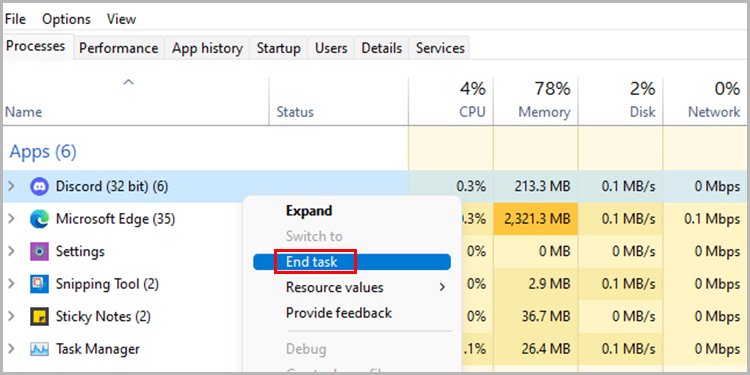The width and height of the screenshot is (750, 375).
Task: Click the Task Manager process icon
Action: click(x=39, y=349)
